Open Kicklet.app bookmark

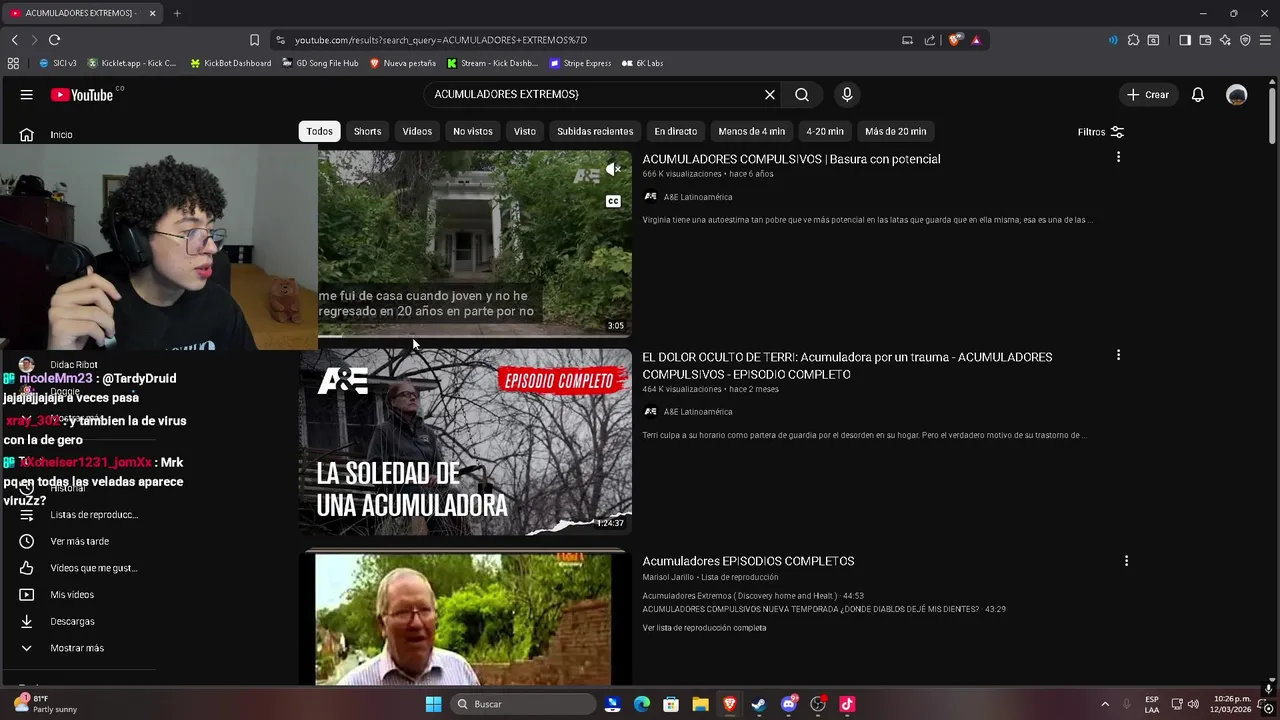131,63
